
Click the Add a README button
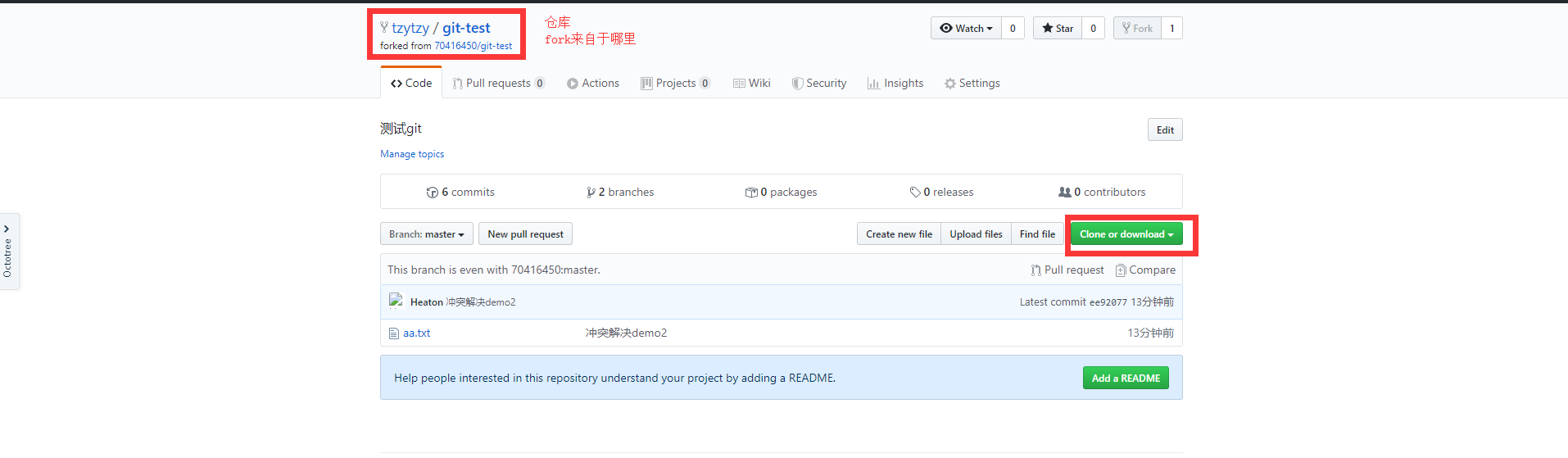(x=1126, y=378)
